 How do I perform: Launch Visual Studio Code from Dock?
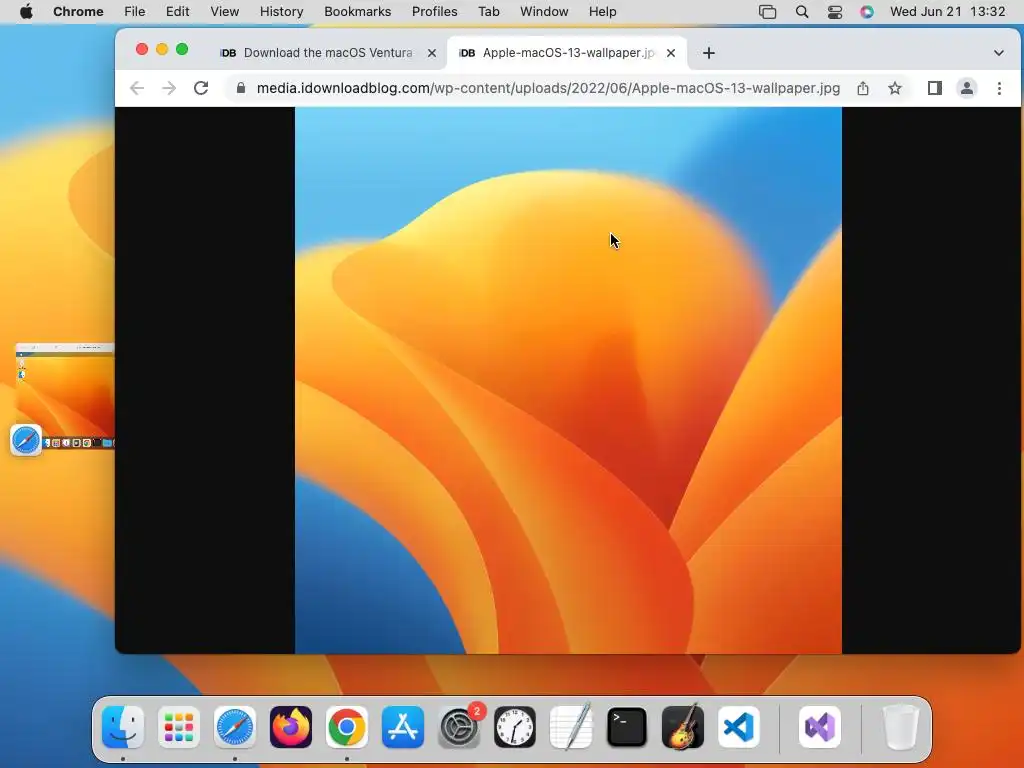point(739,727)
